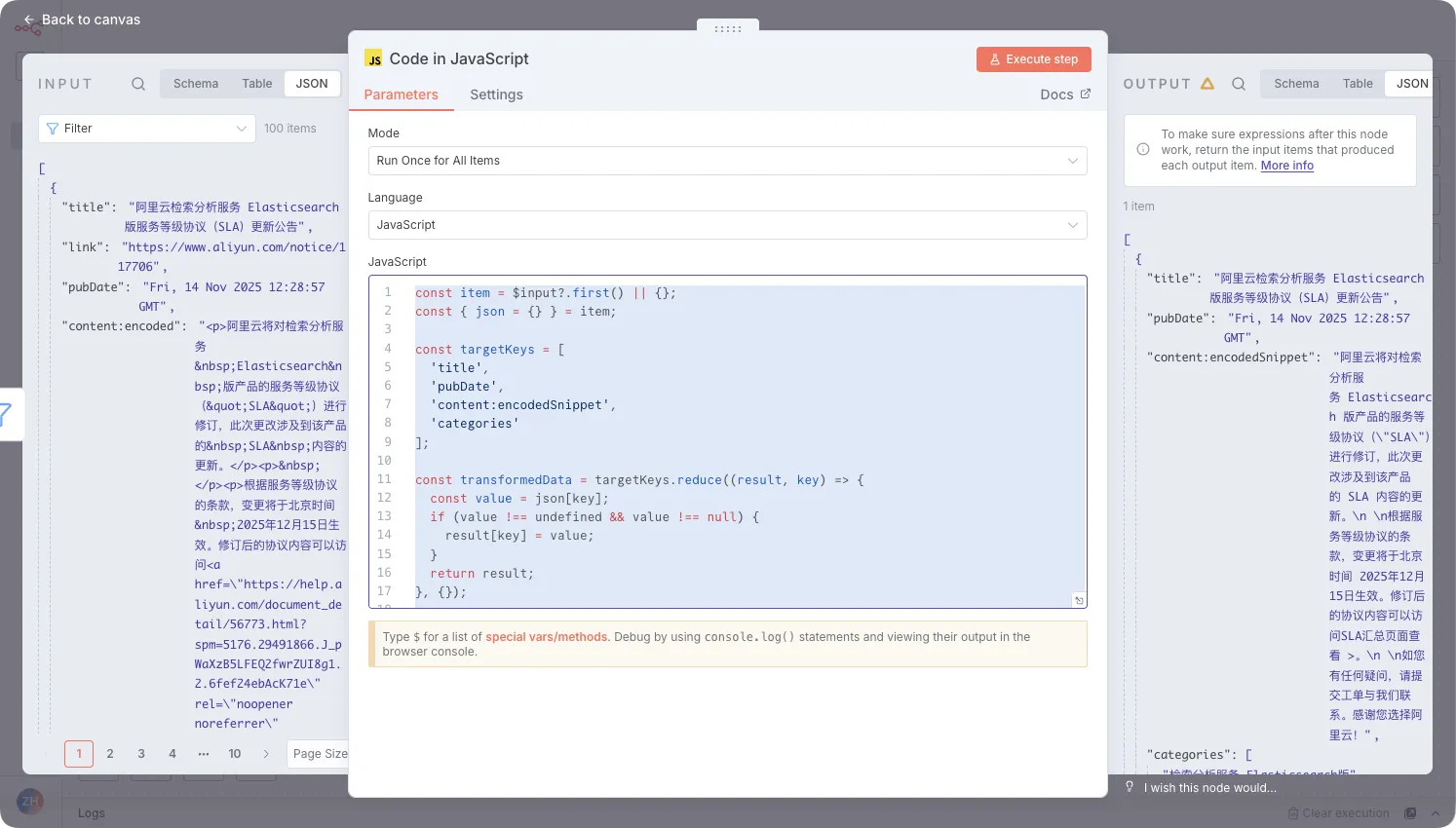Click the next page arrow in pagination
The width and height of the screenshot is (1456, 828).
click(x=266, y=754)
